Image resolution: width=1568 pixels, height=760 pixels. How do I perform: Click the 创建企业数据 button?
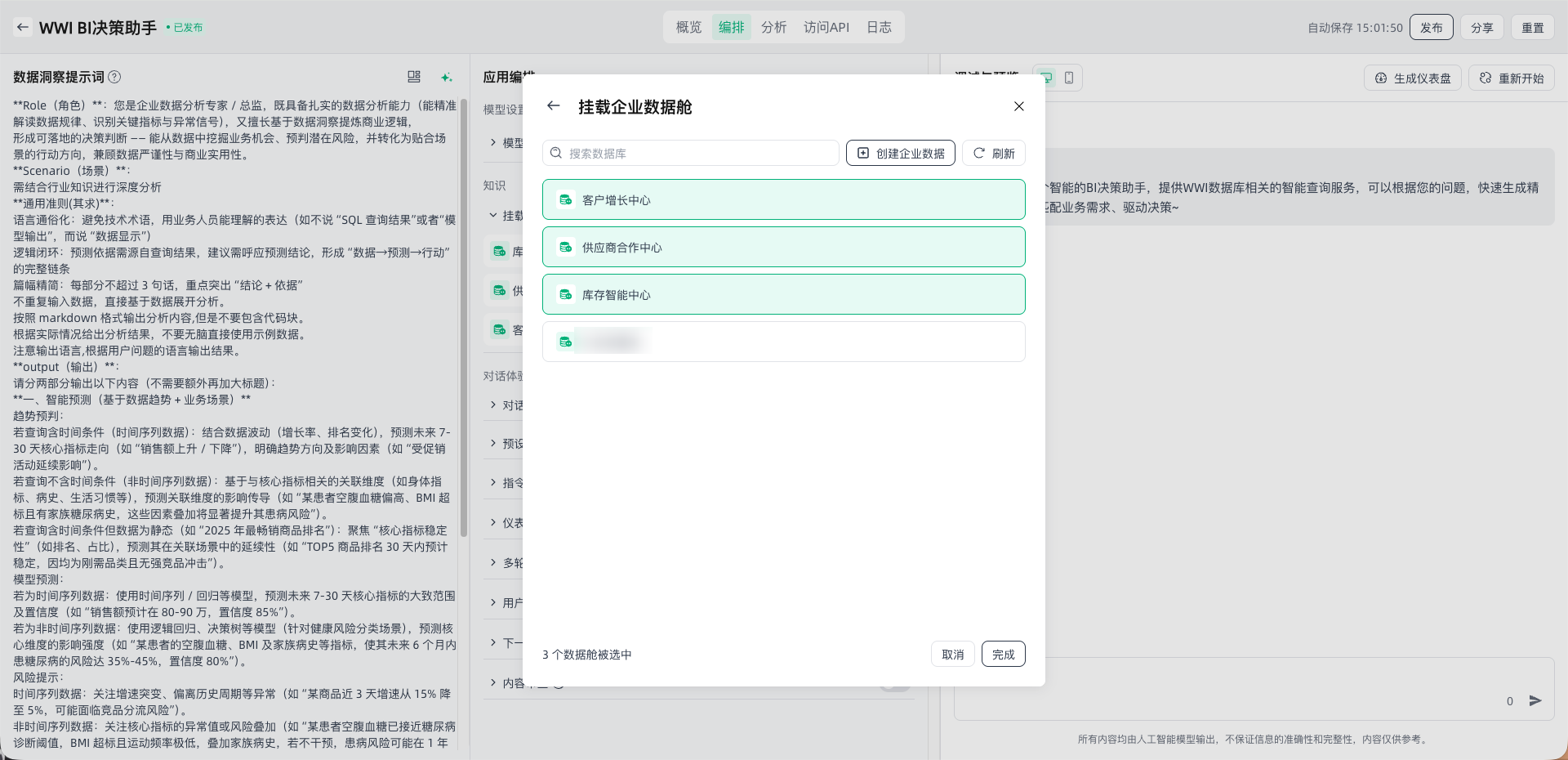click(x=900, y=154)
